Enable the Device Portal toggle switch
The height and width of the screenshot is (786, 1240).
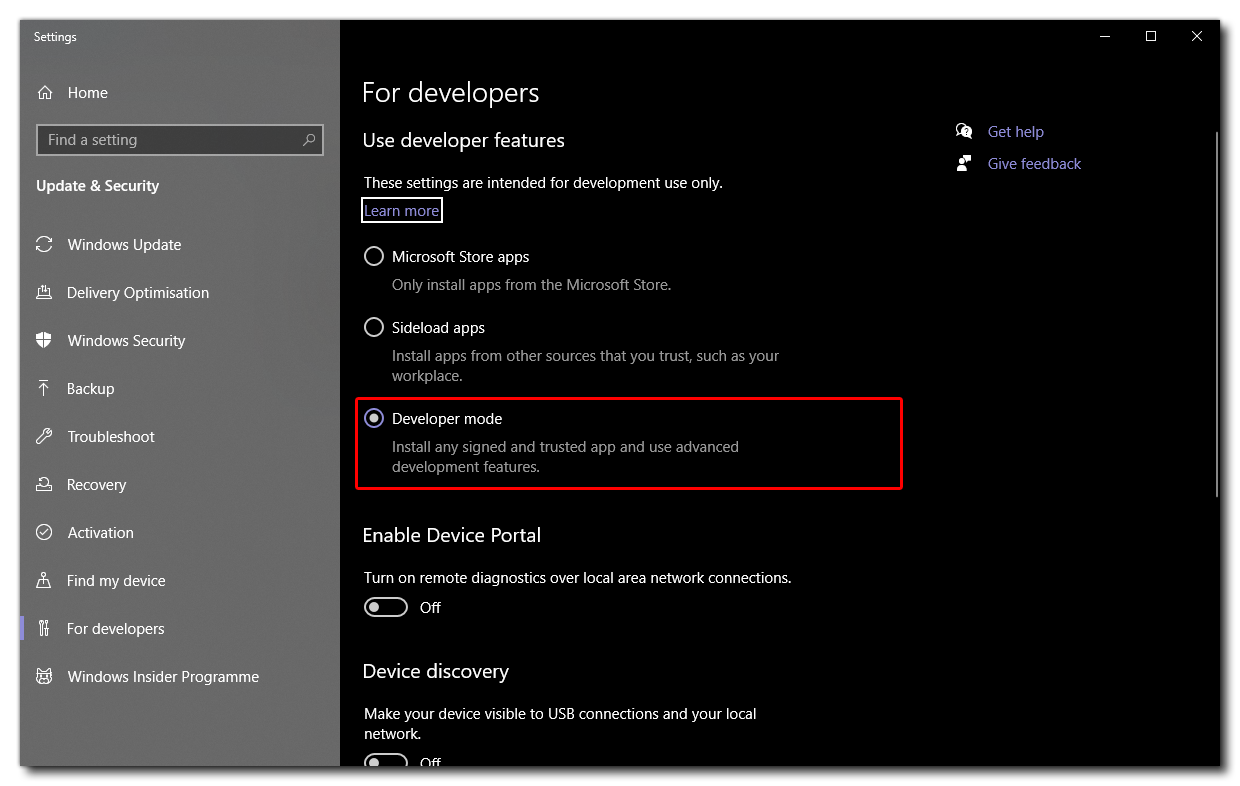click(386, 608)
